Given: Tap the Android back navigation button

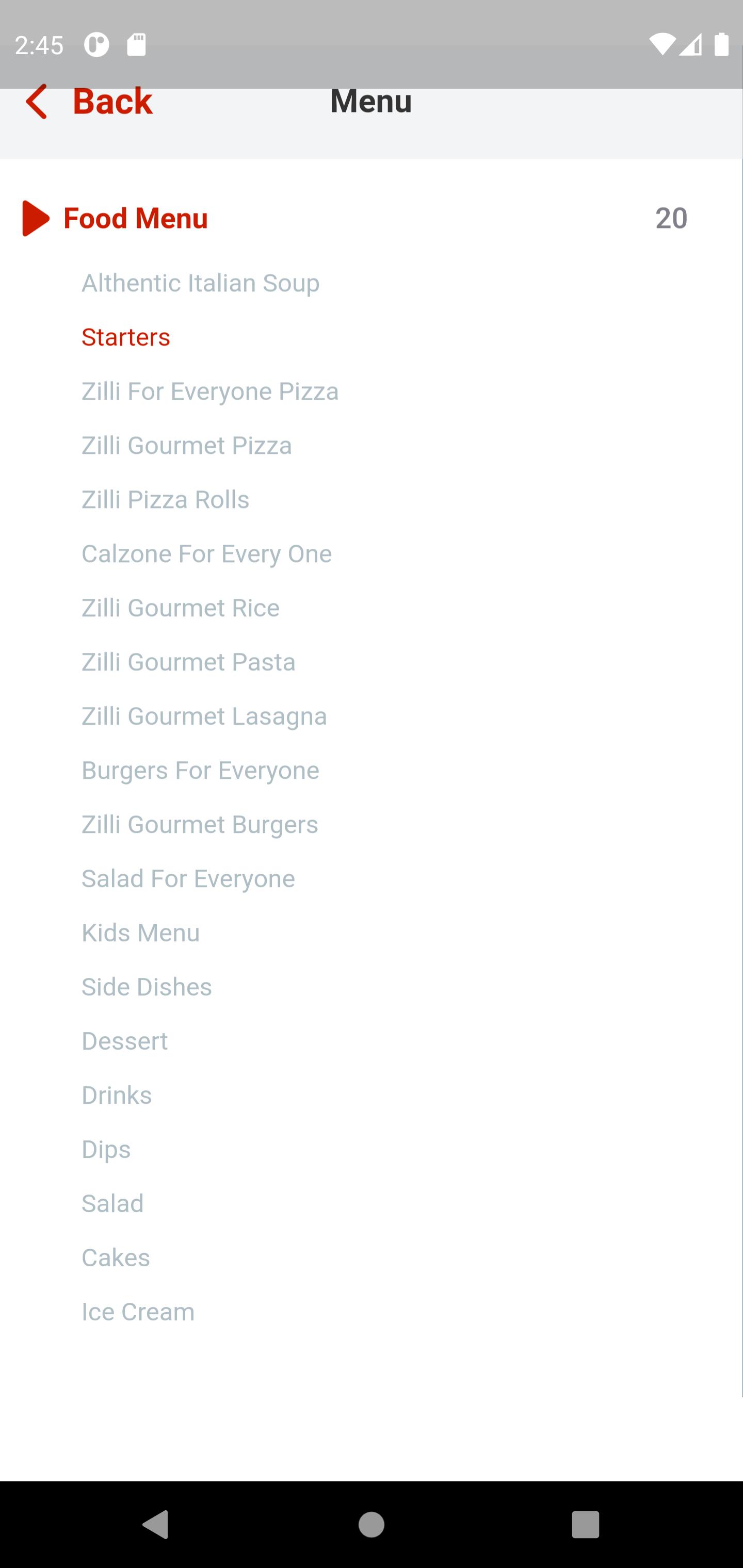Looking at the screenshot, I should pyautogui.click(x=156, y=1525).
